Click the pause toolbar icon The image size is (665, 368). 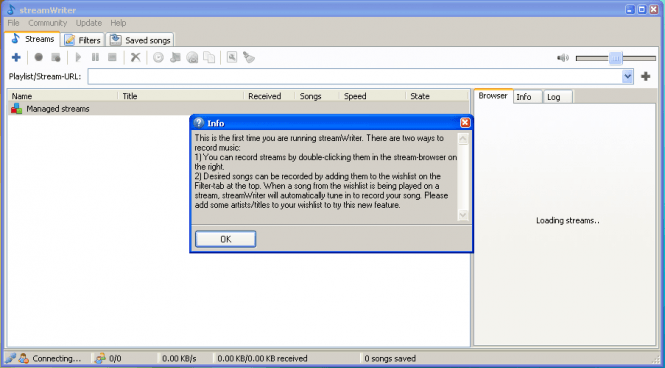95,57
